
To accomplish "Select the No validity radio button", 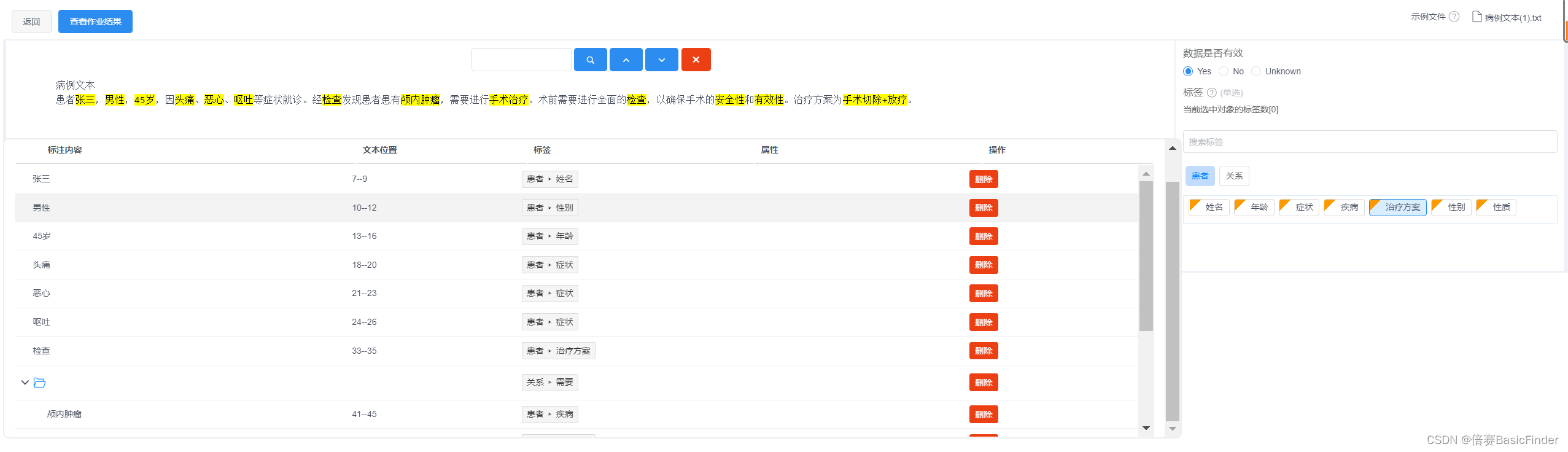I will tap(1224, 71).
